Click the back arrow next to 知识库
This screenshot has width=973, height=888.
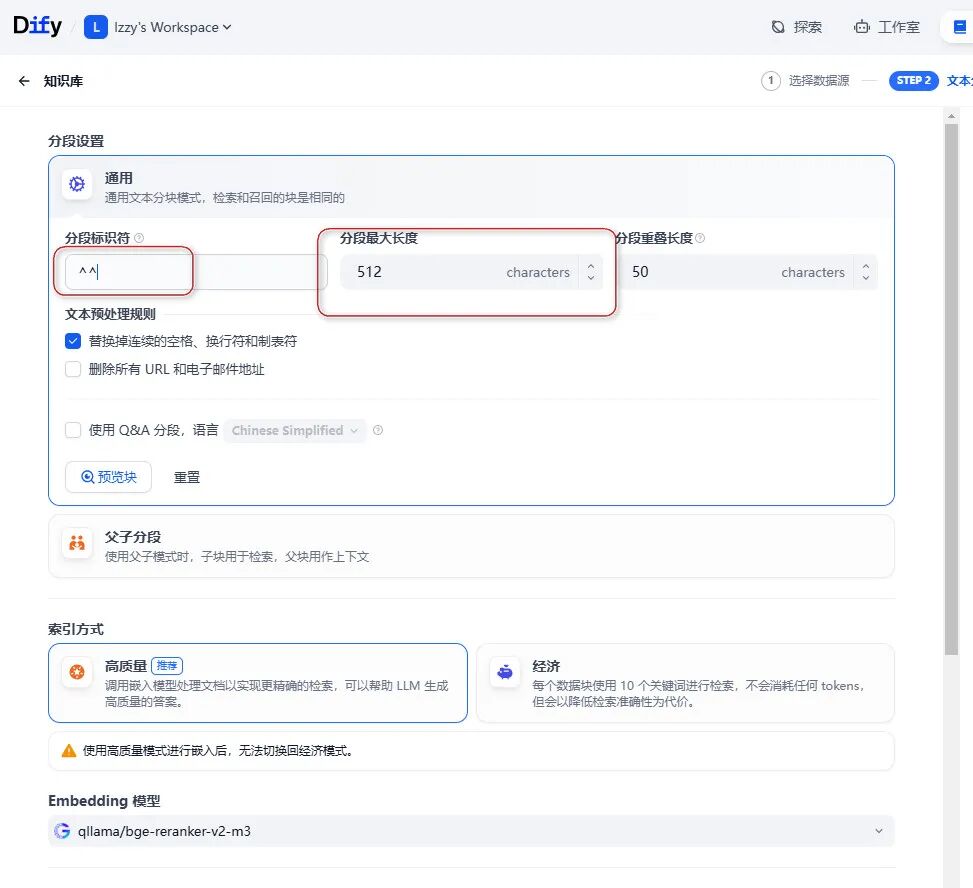pyautogui.click(x=24, y=81)
